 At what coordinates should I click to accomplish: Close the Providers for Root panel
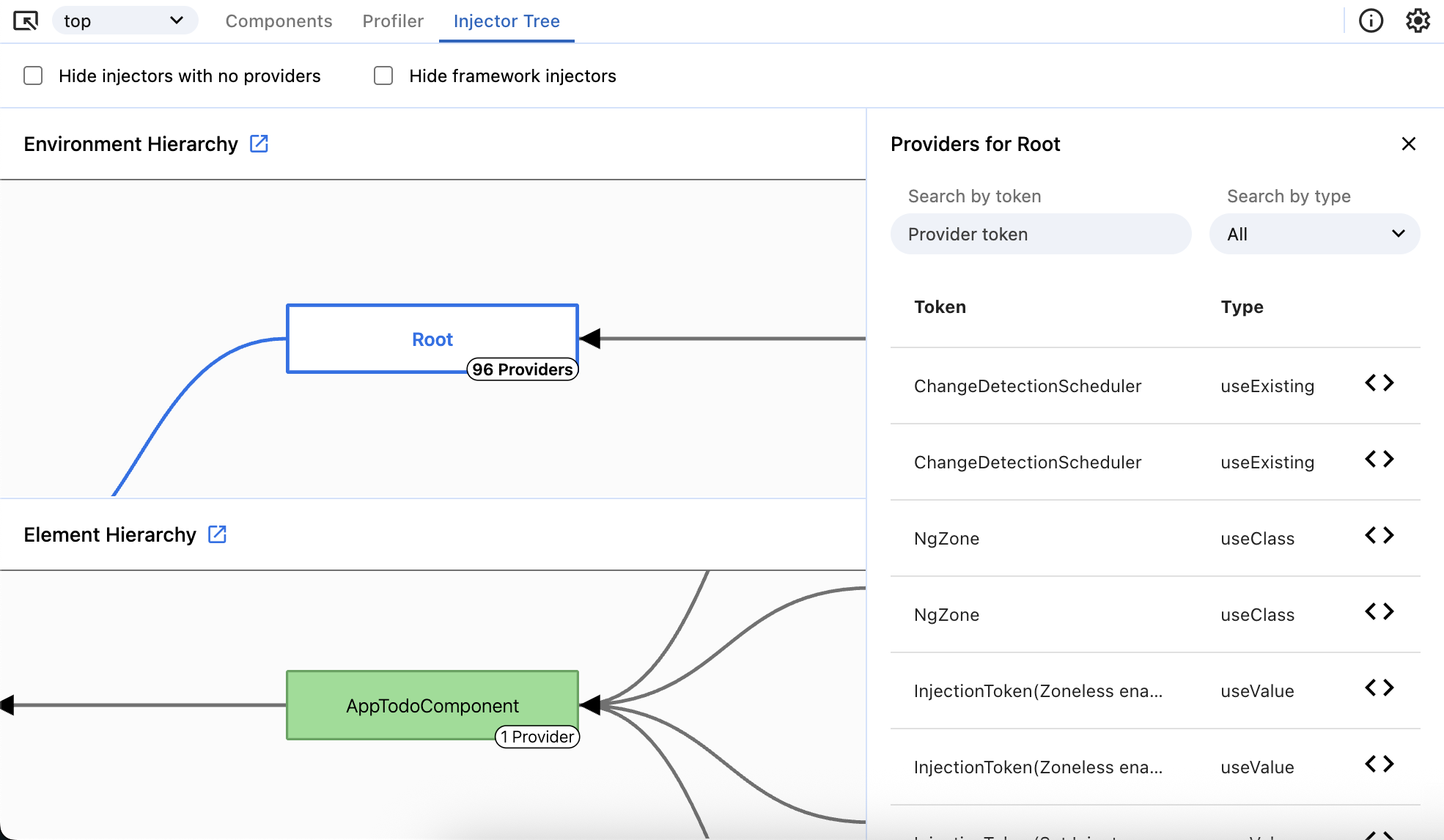1408,144
